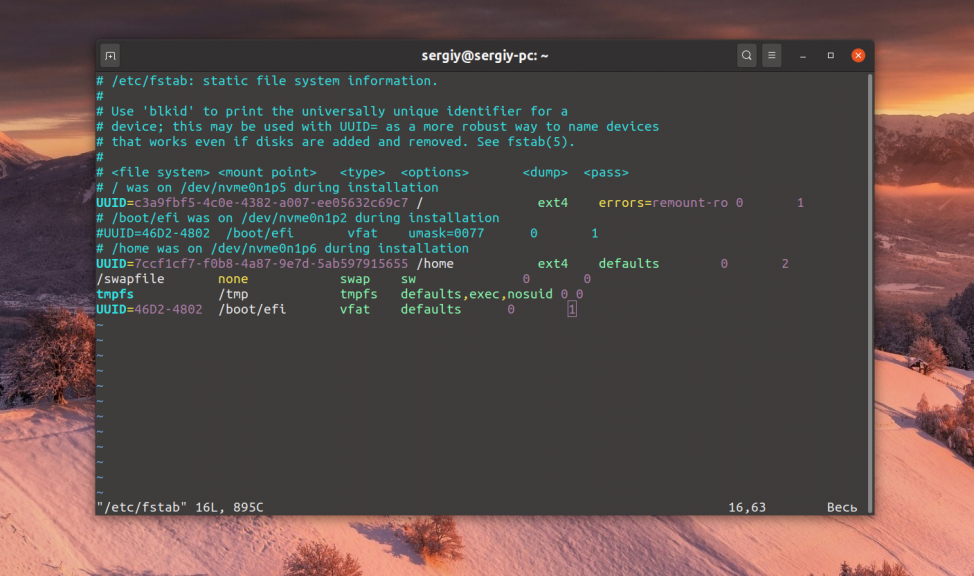The width and height of the screenshot is (974, 576).
Task: Click the "/etc/fstab" 16L, 895C status text
Action: coord(180,507)
